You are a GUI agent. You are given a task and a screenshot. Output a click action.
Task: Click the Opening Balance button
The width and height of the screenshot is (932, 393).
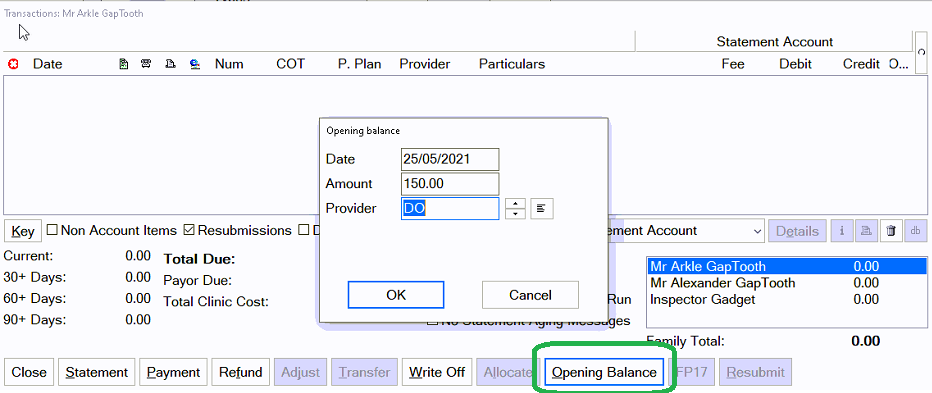[604, 373]
